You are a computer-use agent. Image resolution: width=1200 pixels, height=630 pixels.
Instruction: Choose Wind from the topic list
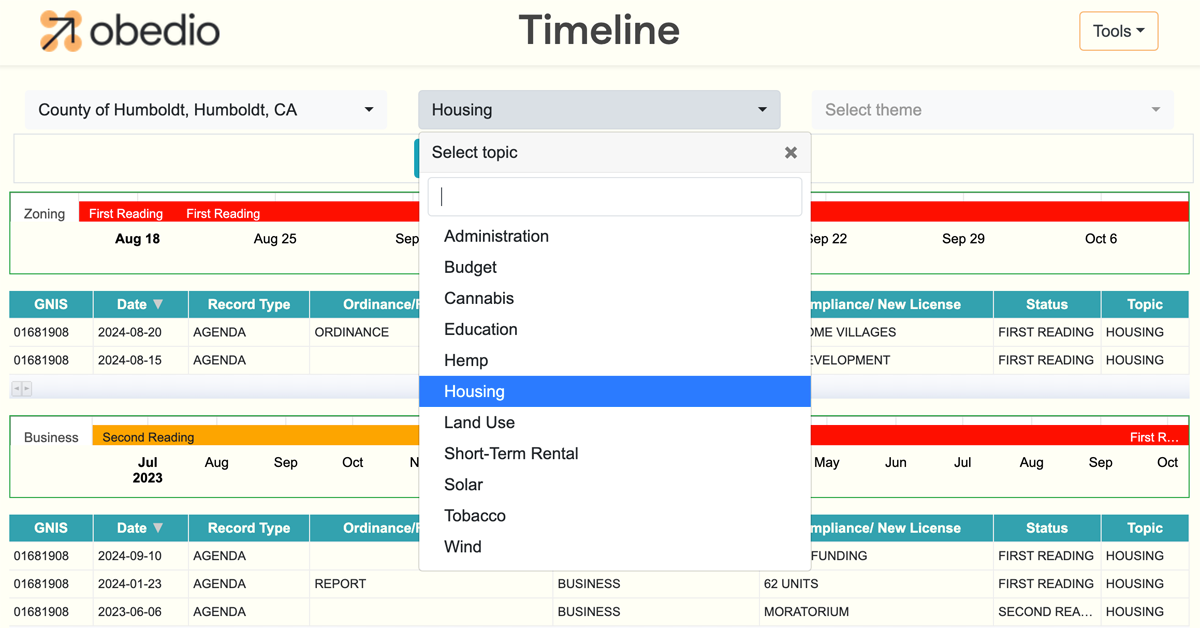(464, 546)
